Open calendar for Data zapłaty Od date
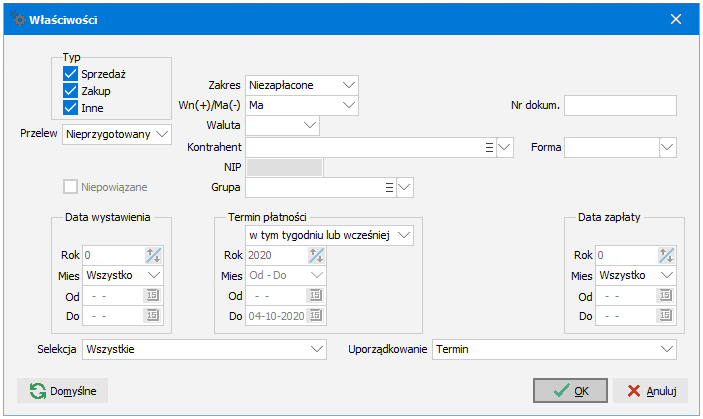This screenshot has height=419, width=703. click(x=665, y=295)
